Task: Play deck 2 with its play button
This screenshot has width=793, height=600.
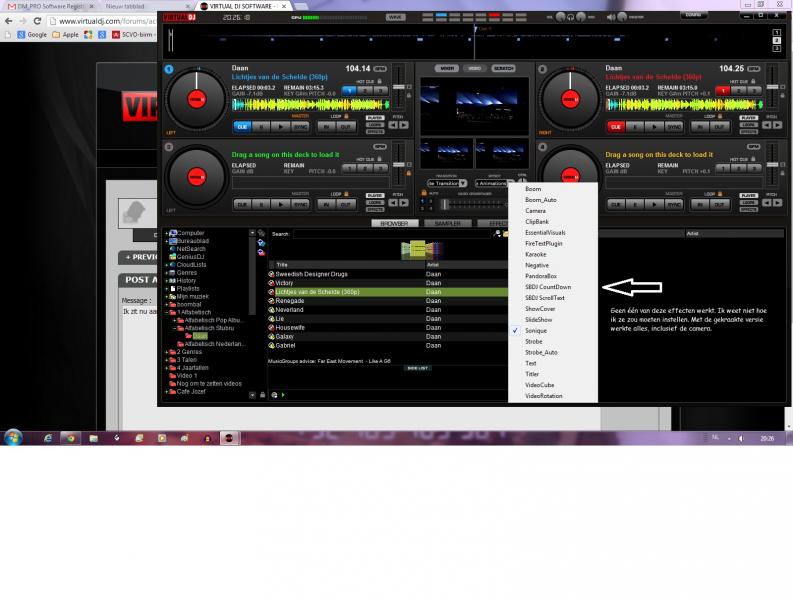Action: pyautogui.click(x=654, y=126)
